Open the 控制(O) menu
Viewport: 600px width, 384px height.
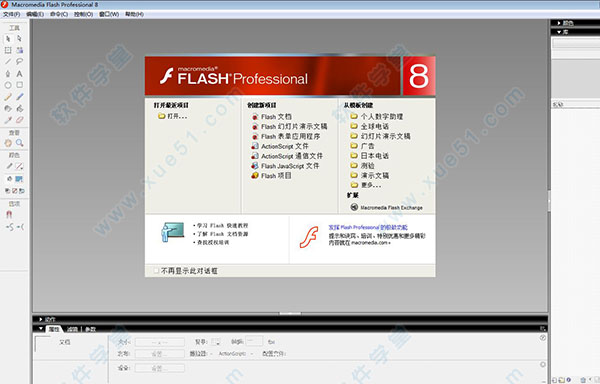click(x=83, y=14)
